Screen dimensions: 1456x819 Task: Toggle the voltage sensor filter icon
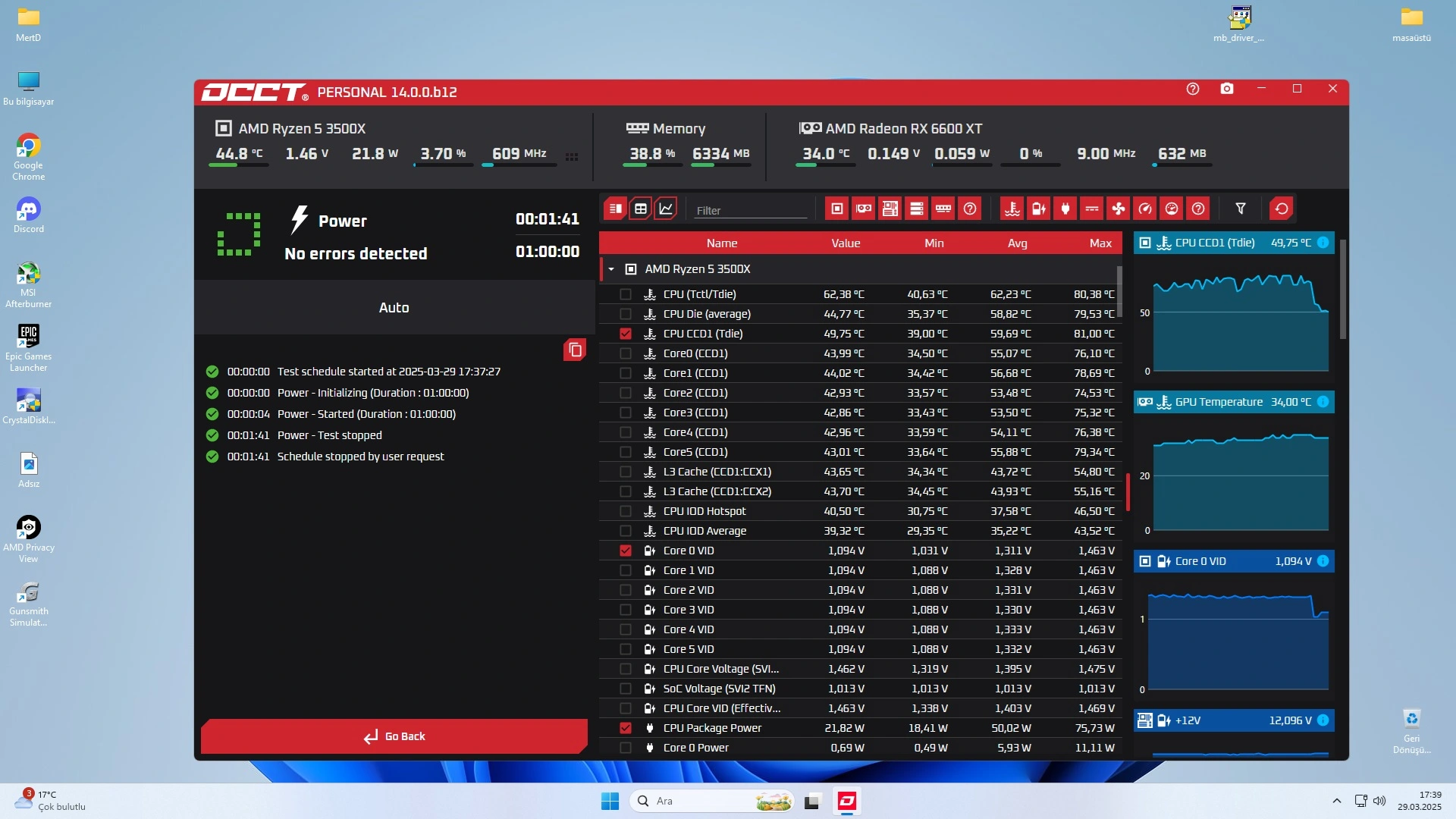pos(1039,209)
